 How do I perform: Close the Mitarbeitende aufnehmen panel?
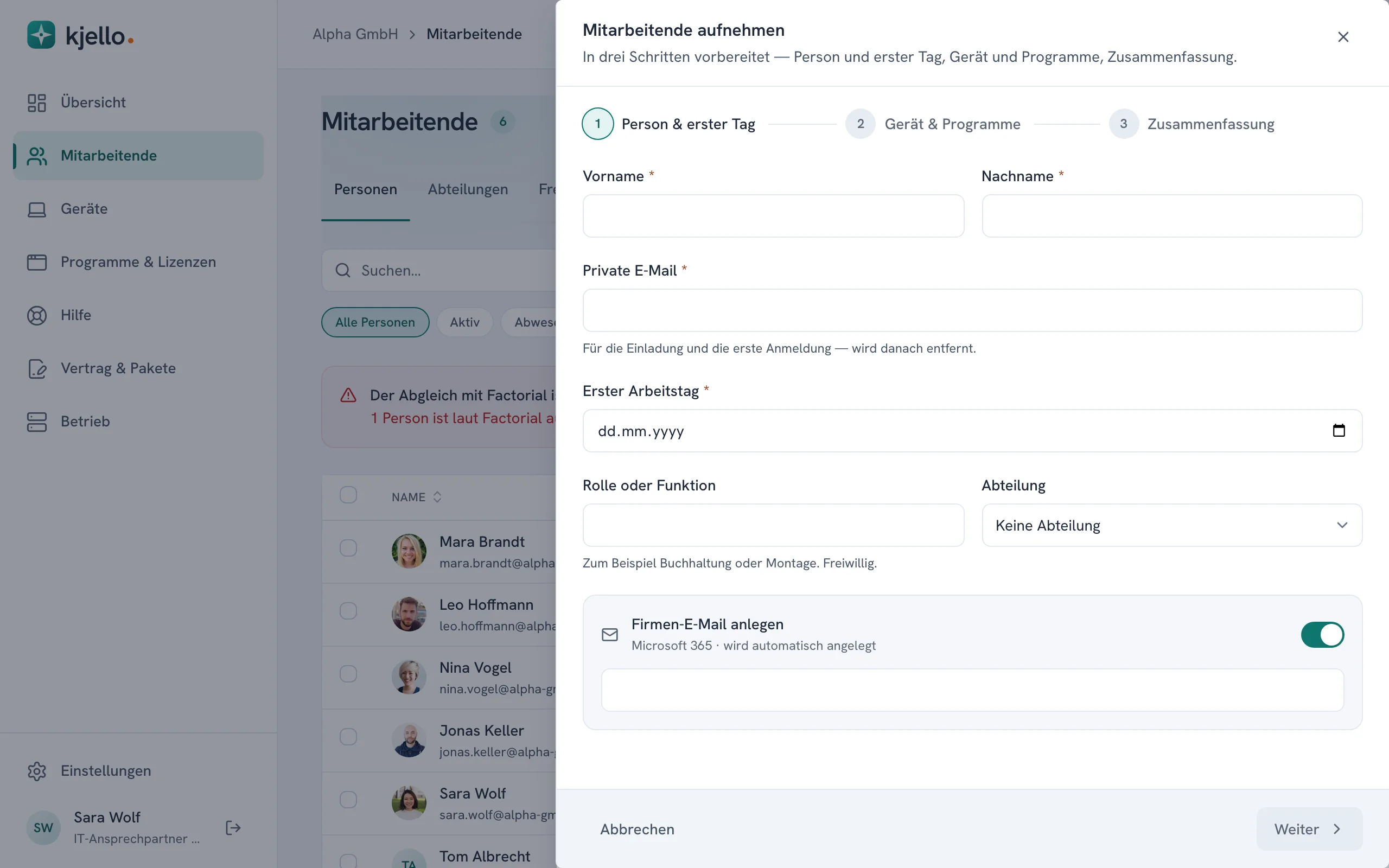(1343, 37)
